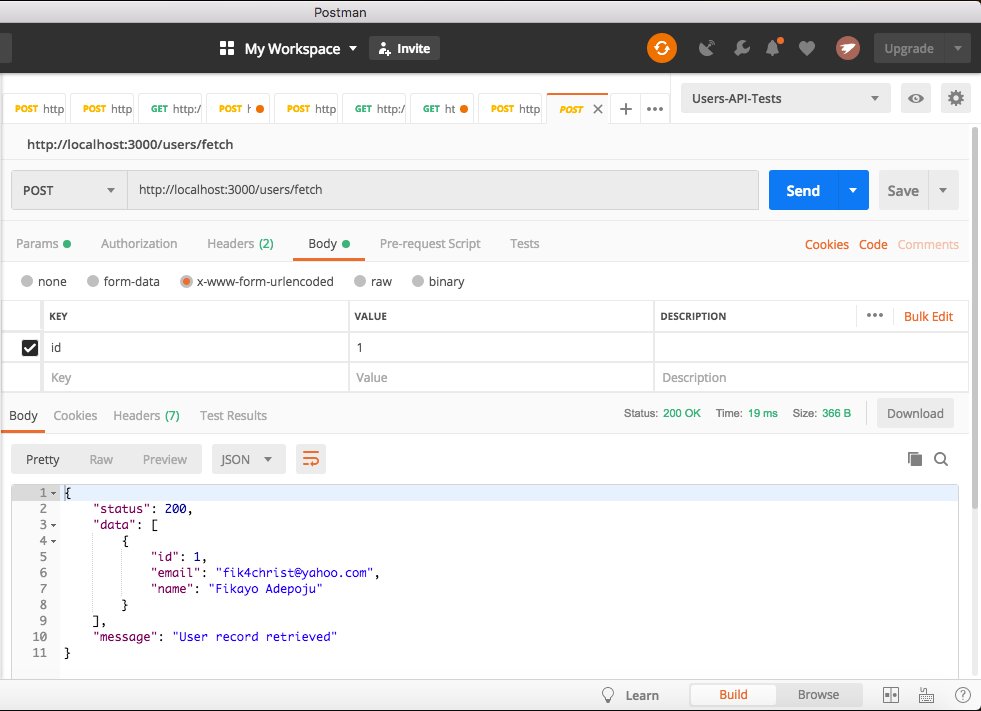Collapse the object fold on line 4
981x711 pixels.
(53, 541)
